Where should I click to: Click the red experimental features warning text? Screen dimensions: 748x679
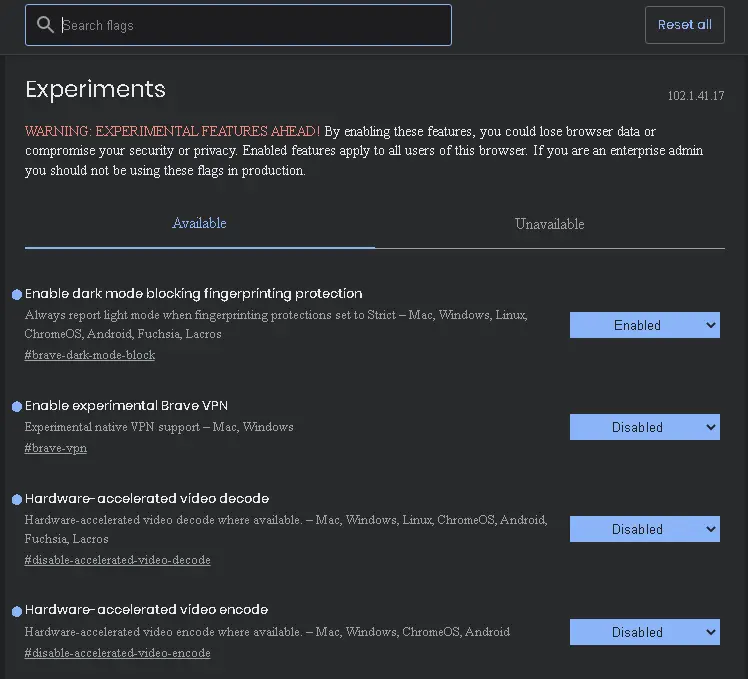coord(172,131)
